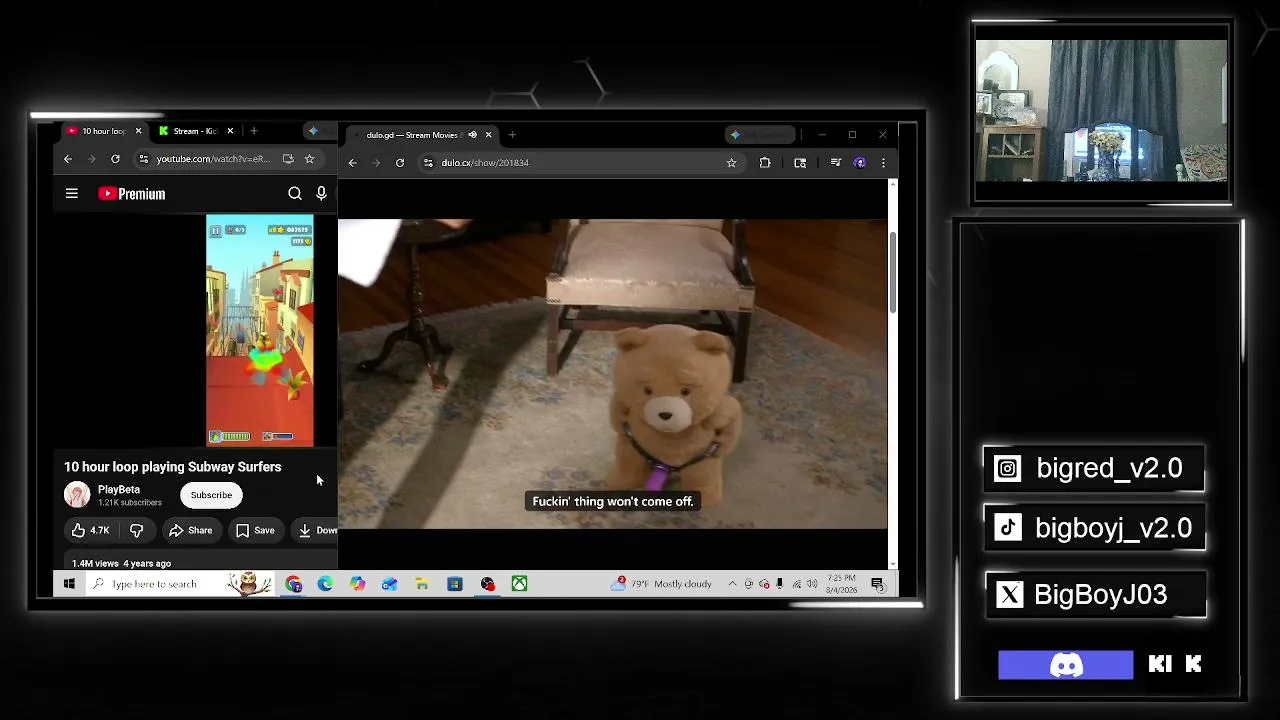Go back in the YouTube browser window
The height and width of the screenshot is (720, 1280).
tap(68, 159)
